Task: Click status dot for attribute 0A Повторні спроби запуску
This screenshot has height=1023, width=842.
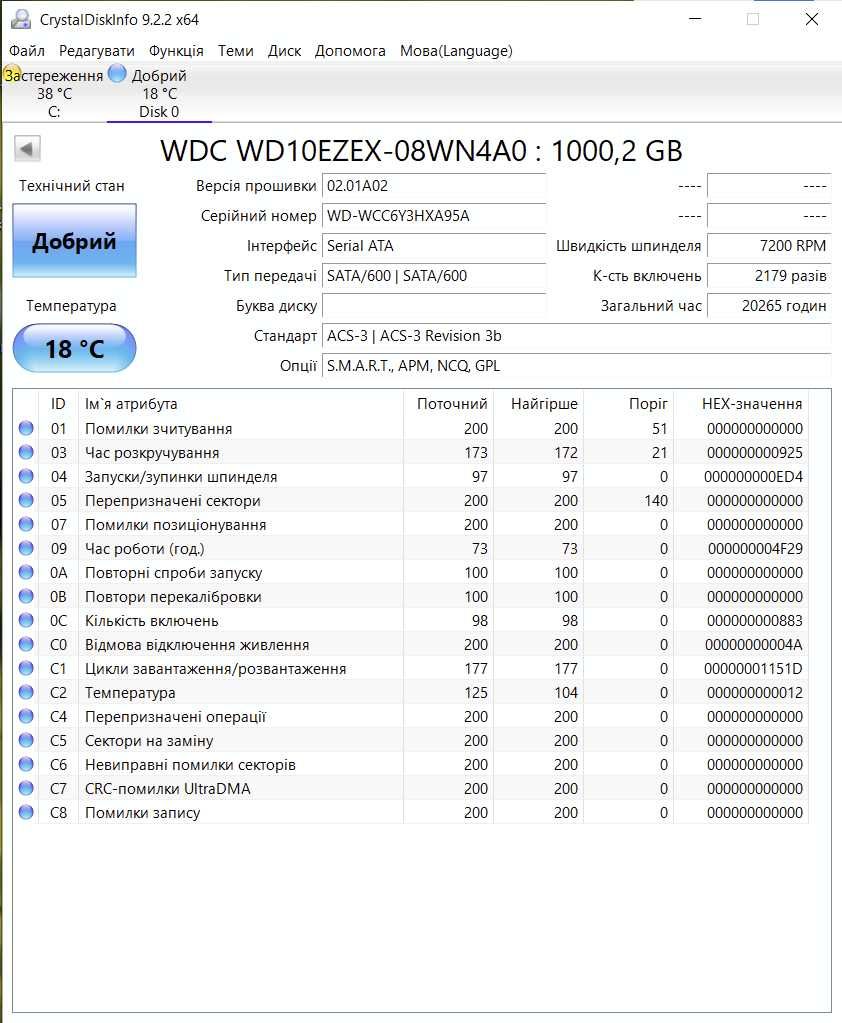Action: [26, 572]
